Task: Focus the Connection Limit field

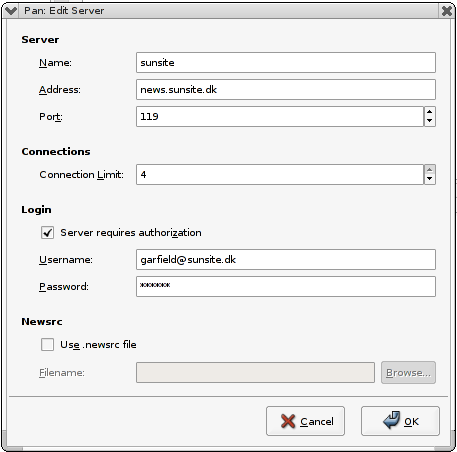Action: tap(280, 174)
